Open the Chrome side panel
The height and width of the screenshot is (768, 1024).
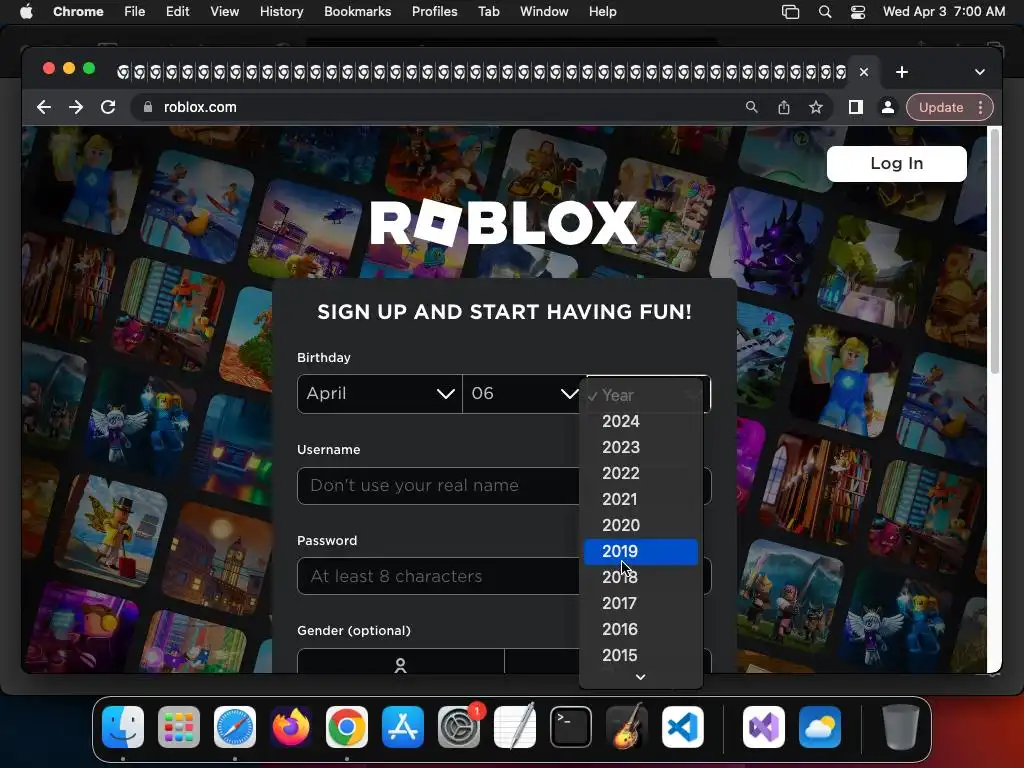[x=856, y=107]
